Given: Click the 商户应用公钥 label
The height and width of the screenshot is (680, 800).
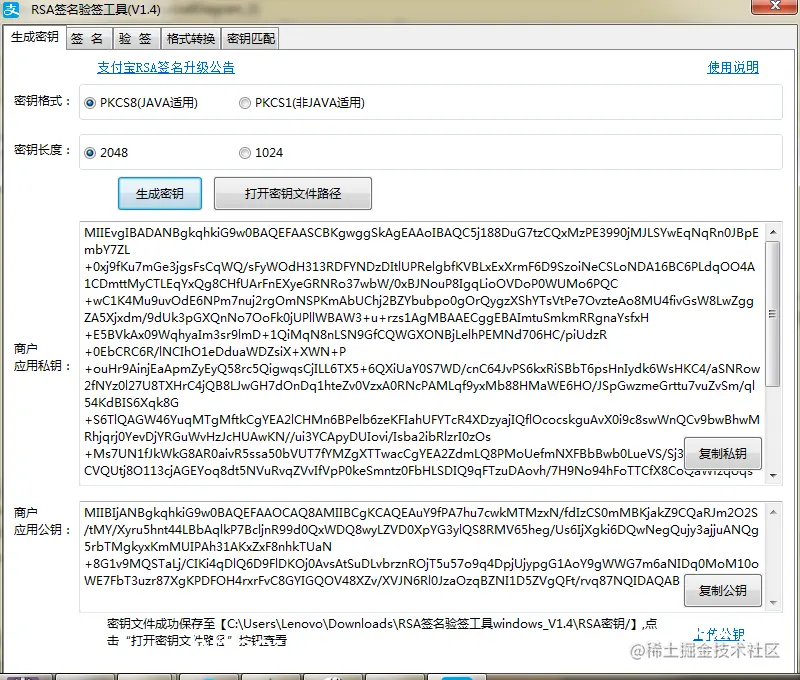Looking at the screenshot, I should (x=42, y=521).
